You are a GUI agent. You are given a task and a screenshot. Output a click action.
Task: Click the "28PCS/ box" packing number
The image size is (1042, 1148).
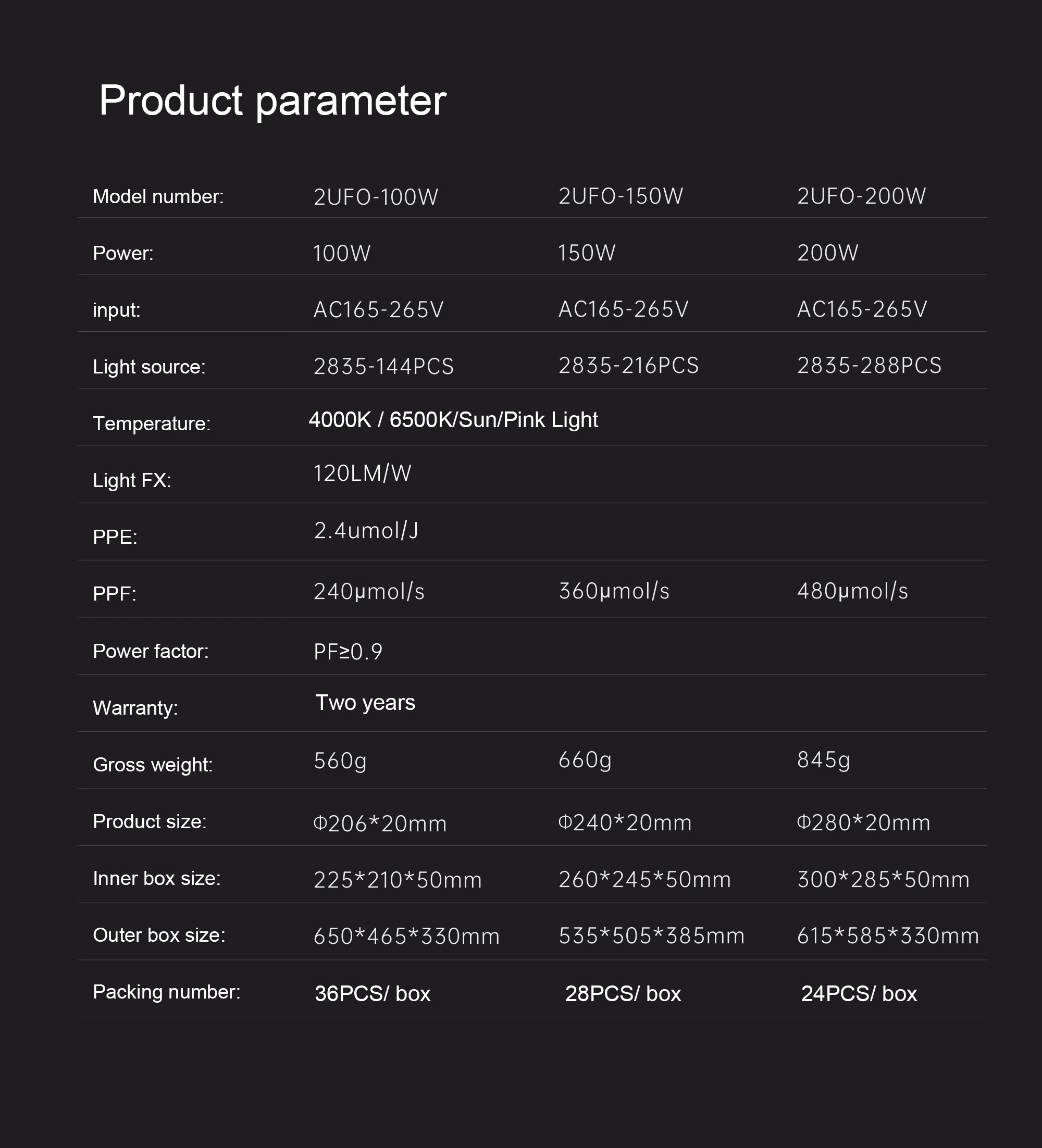[623, 994]
